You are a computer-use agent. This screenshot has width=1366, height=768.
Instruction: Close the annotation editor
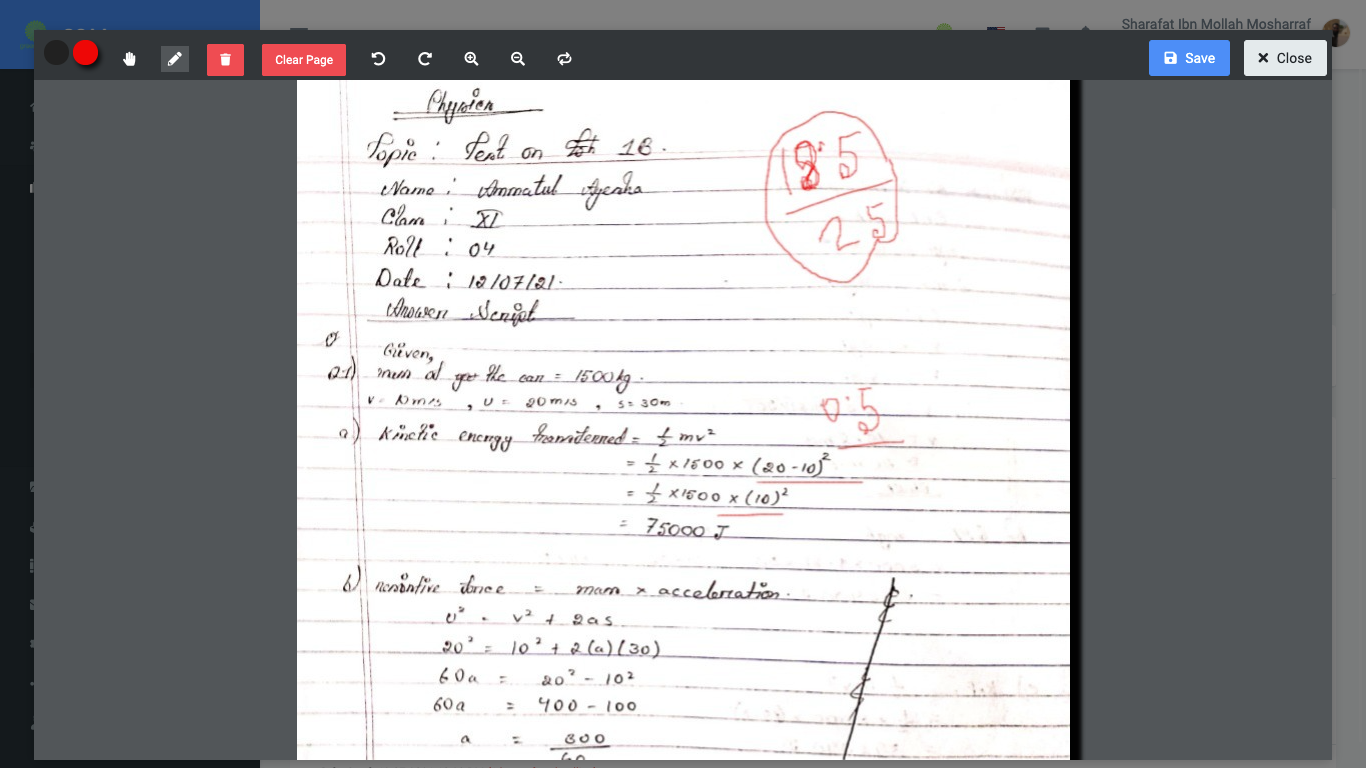coord(1285,58)
